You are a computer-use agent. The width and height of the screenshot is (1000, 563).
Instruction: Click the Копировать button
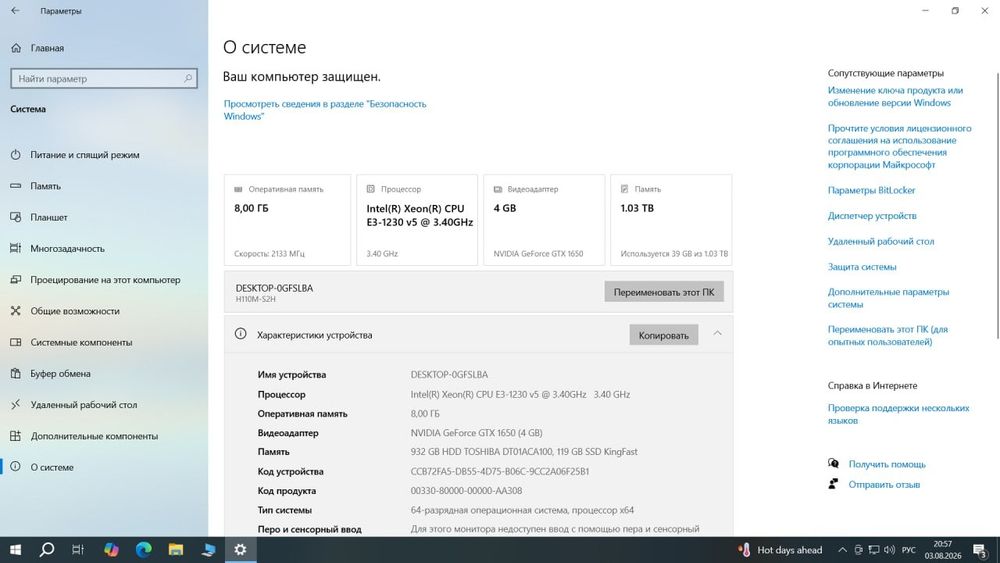pos(663,335)
